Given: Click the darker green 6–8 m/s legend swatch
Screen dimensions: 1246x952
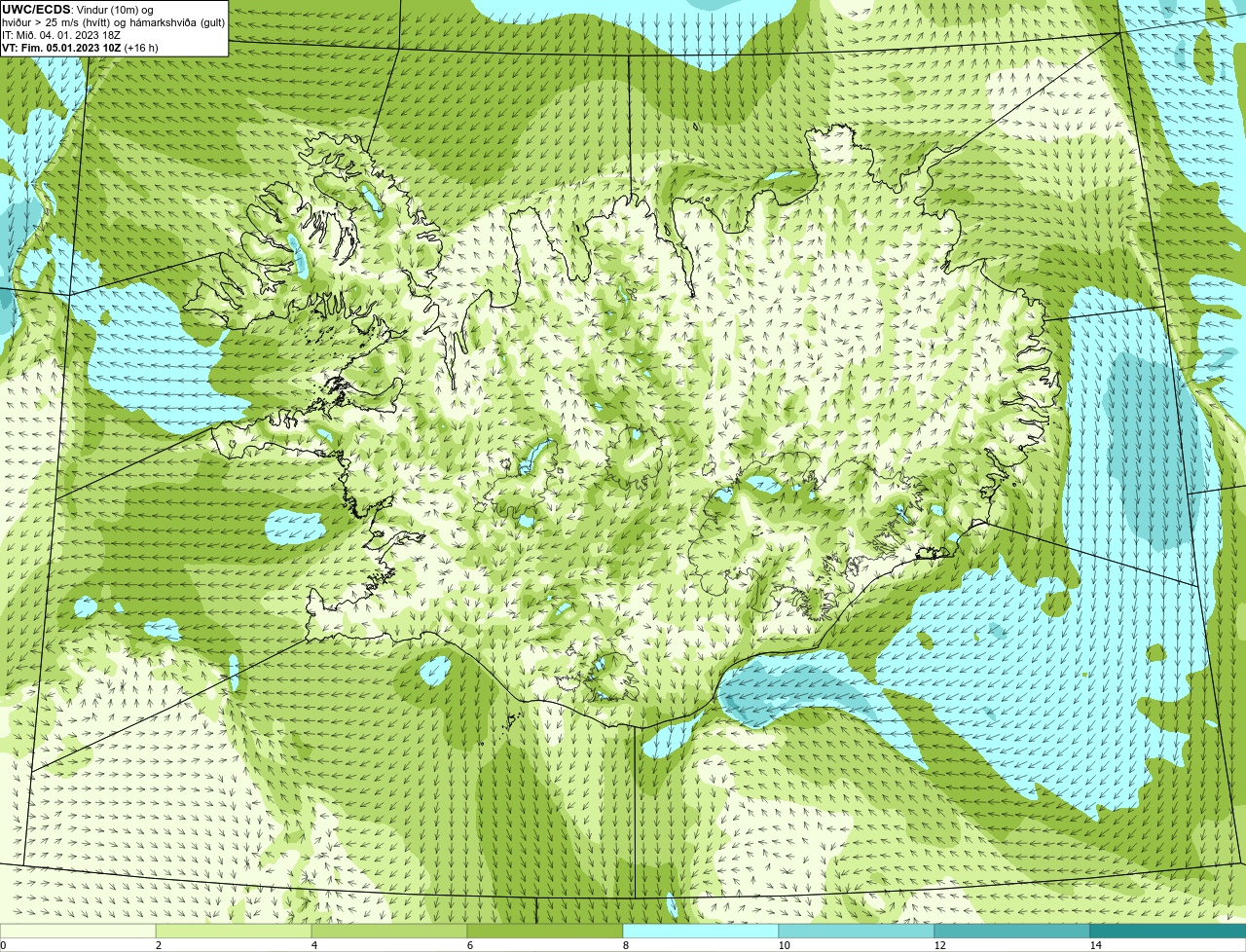Looking at the screenshot, I should click(x=545, y=931).
